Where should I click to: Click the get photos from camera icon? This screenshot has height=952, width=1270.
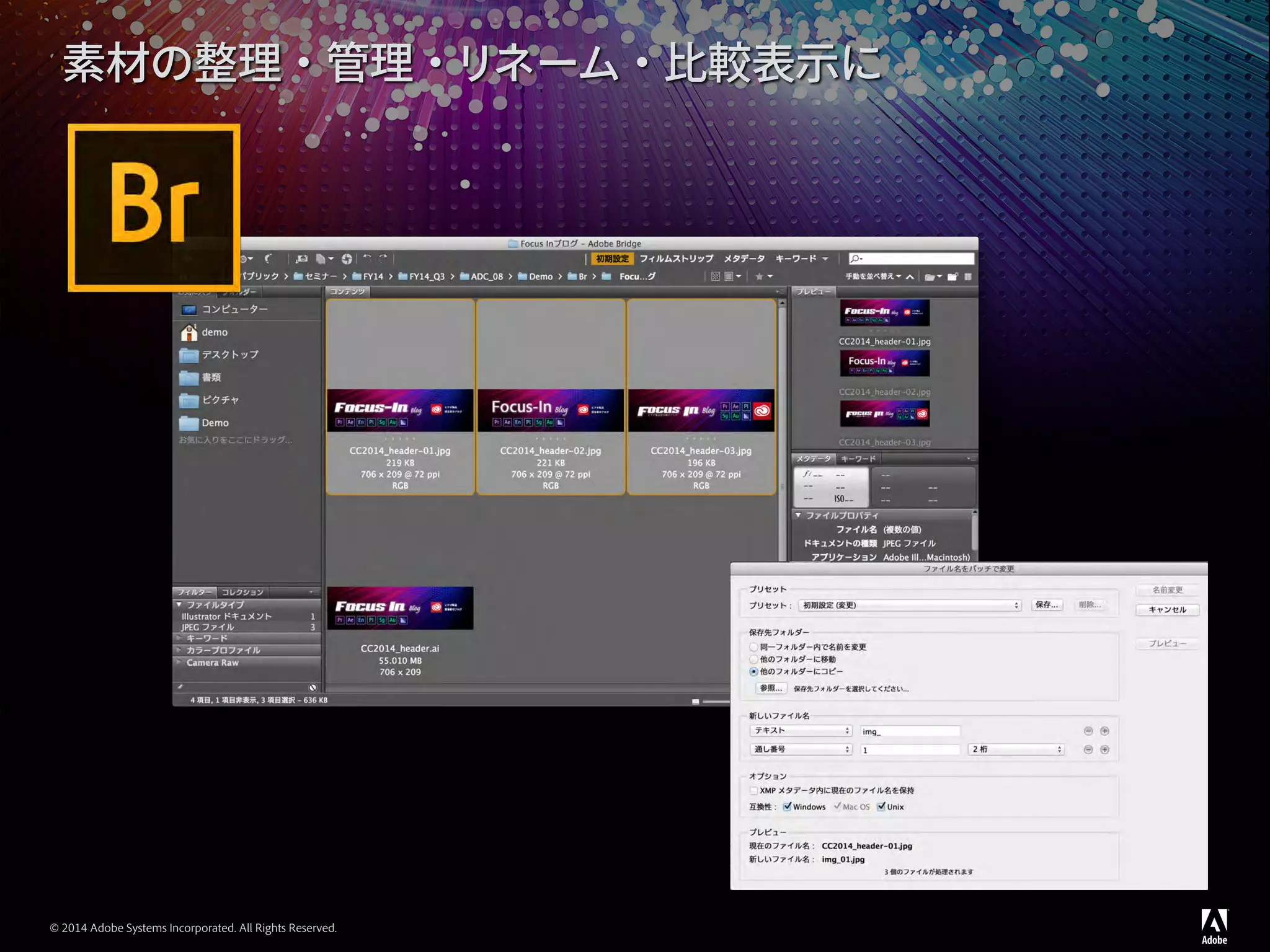[x=302, y=258]
